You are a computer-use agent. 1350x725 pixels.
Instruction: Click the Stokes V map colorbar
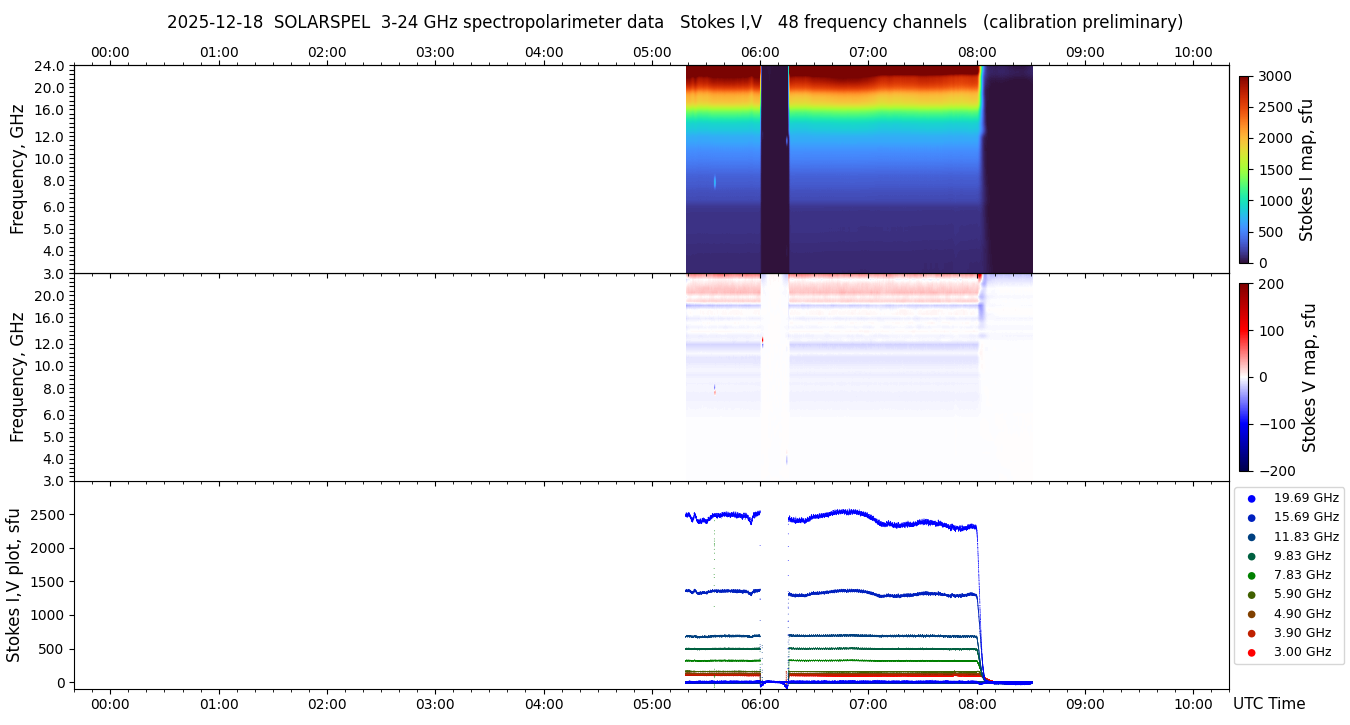[1244, 377]
